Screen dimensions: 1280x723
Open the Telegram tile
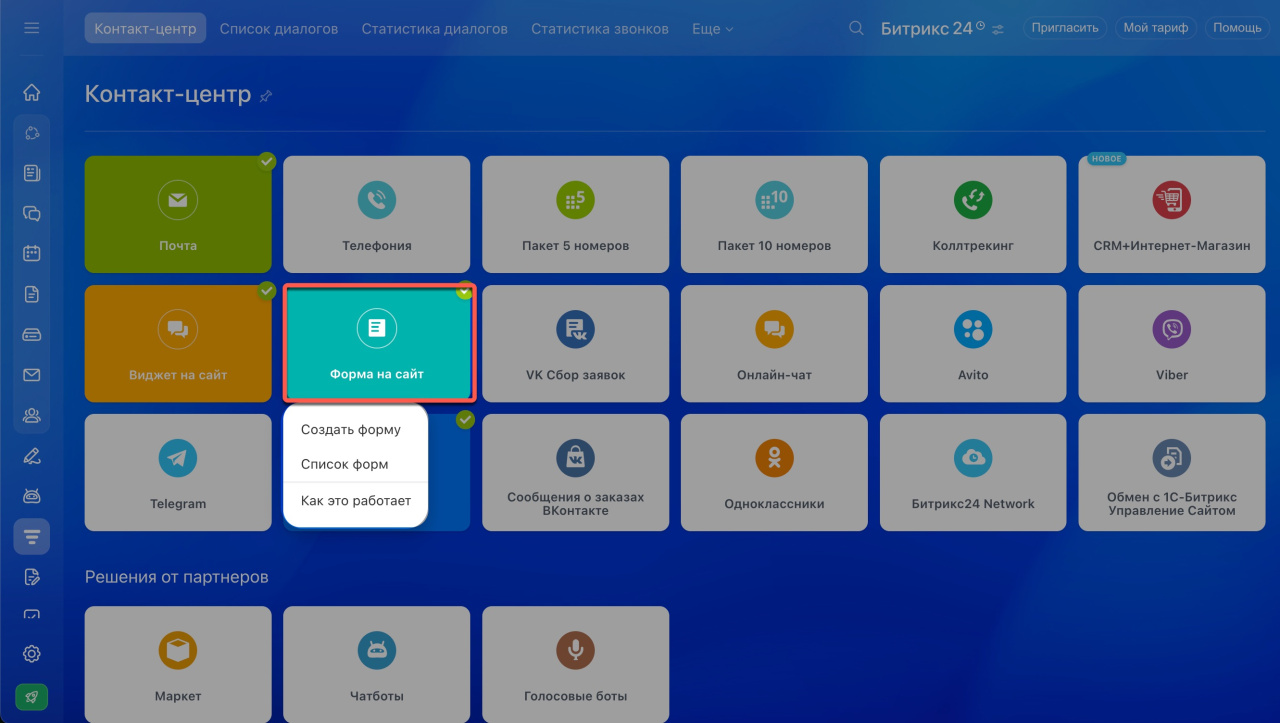coord(178,472)
